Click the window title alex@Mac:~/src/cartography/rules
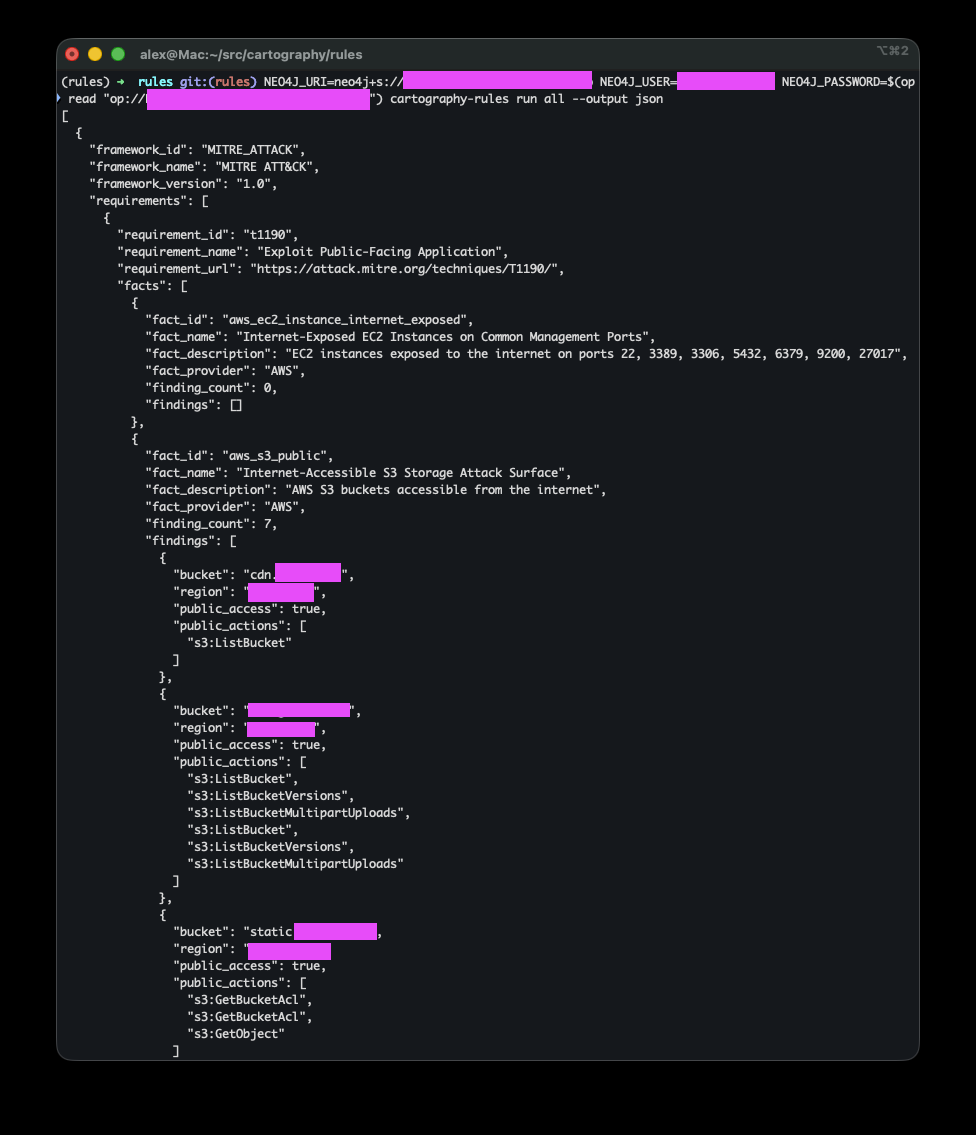 click(x=251, y=54)
